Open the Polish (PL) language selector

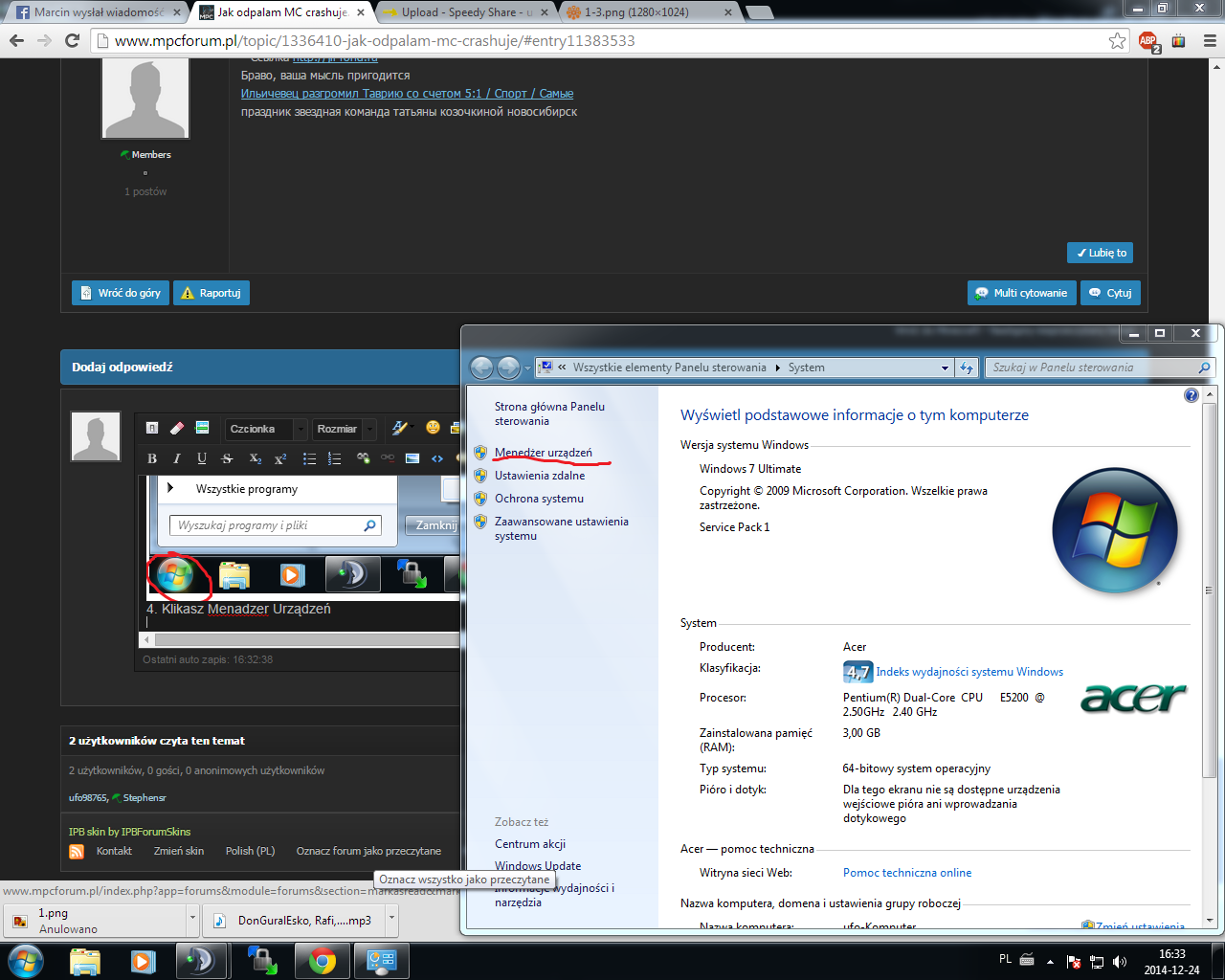(250, 851)
